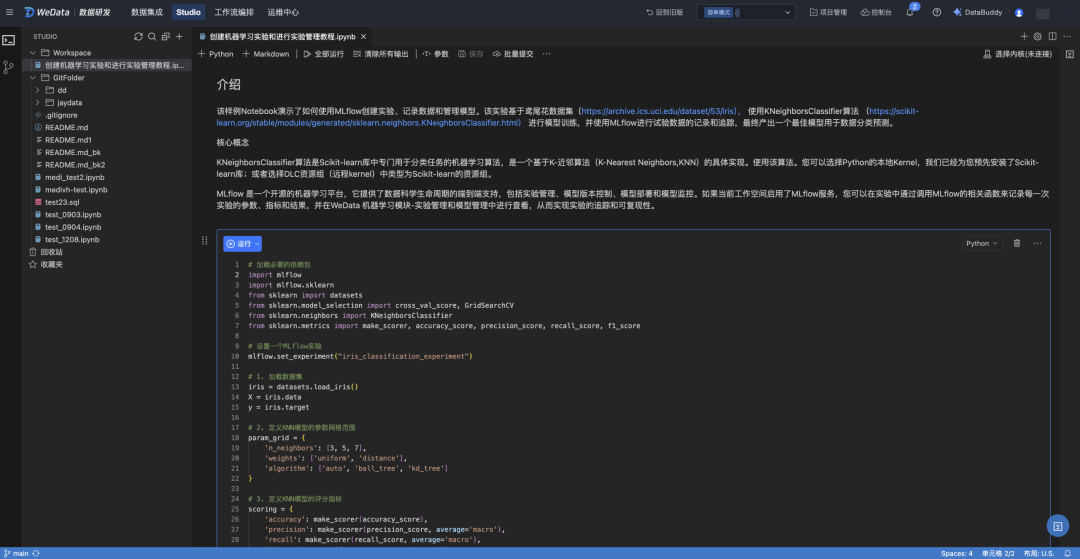
Task: Open the archive.ics.uci.edu iris dataset link
Action: point(659,110)
